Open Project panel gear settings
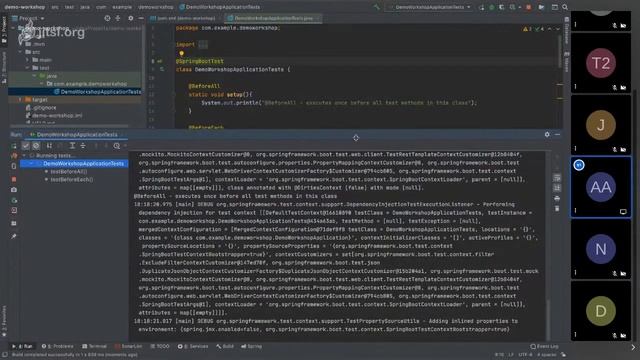This screenshot has height=360, width=640. click(131, 18)
